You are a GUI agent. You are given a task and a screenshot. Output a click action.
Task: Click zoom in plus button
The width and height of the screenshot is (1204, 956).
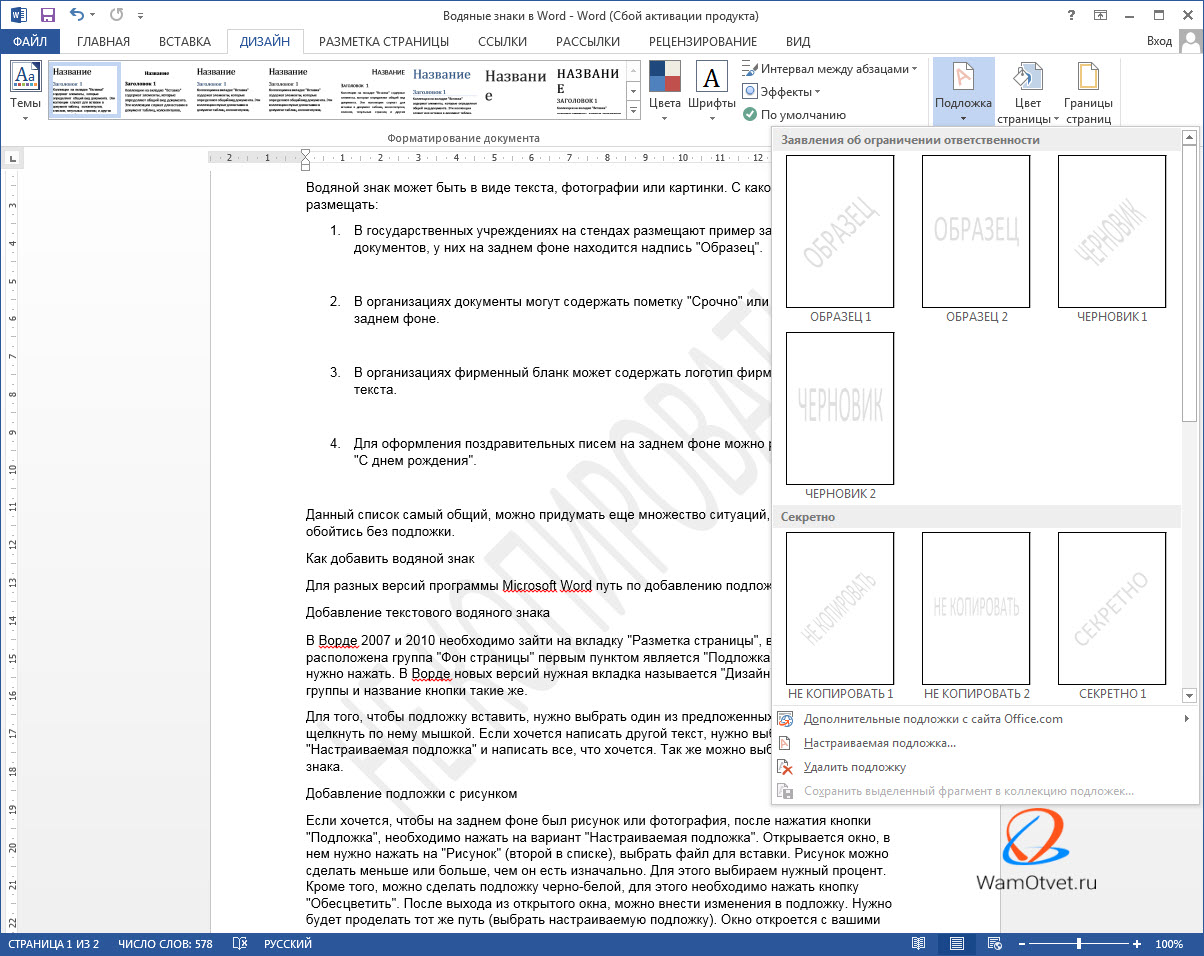pyautogui.click(x=1139, y=944)
